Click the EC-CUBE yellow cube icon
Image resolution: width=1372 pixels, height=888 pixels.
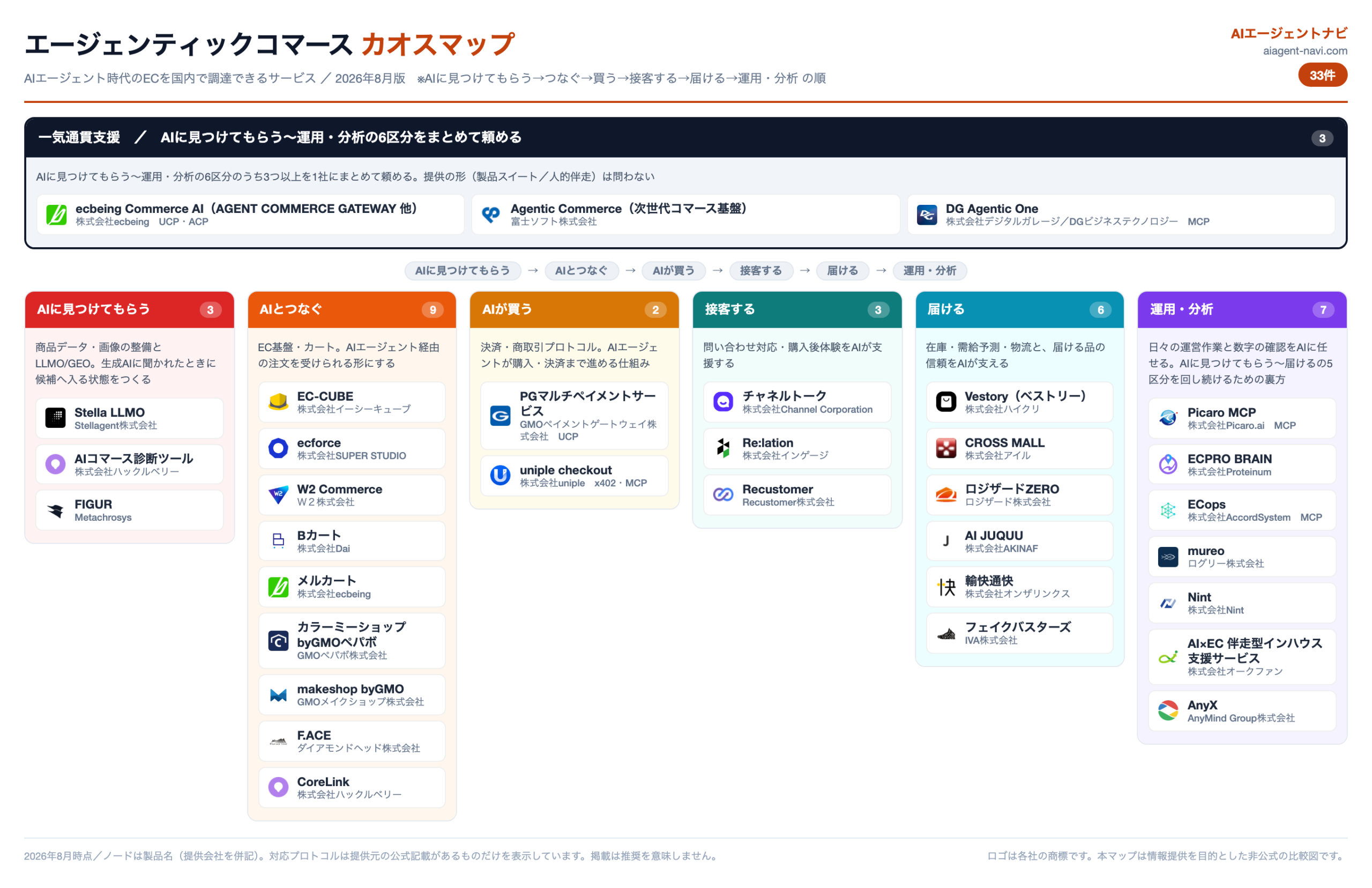(x=278, y=402)
